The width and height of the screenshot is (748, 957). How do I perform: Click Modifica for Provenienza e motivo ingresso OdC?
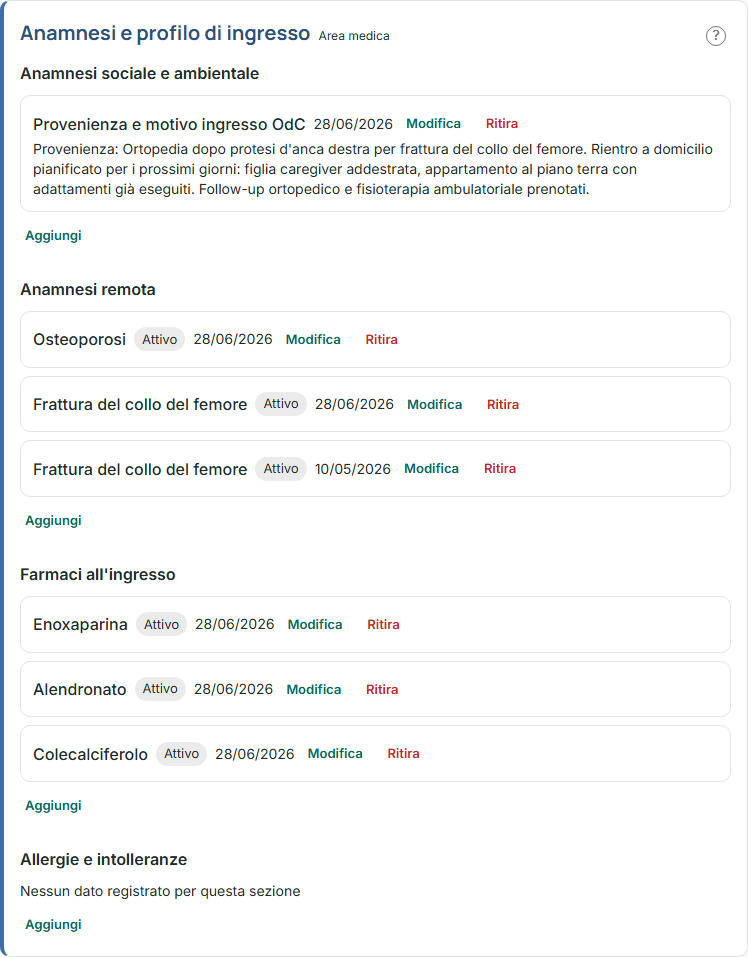[x=433, y=123]
